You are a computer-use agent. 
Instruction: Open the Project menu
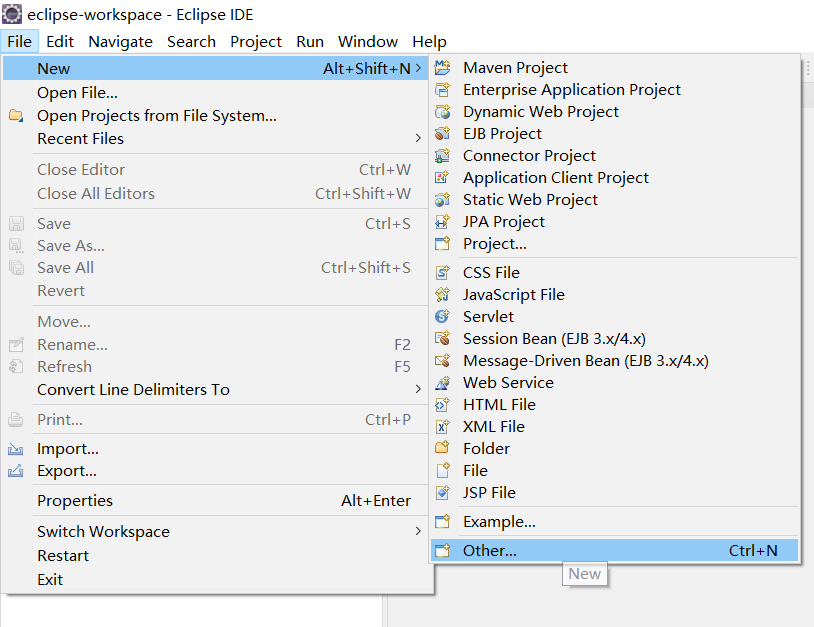[256, 42]
